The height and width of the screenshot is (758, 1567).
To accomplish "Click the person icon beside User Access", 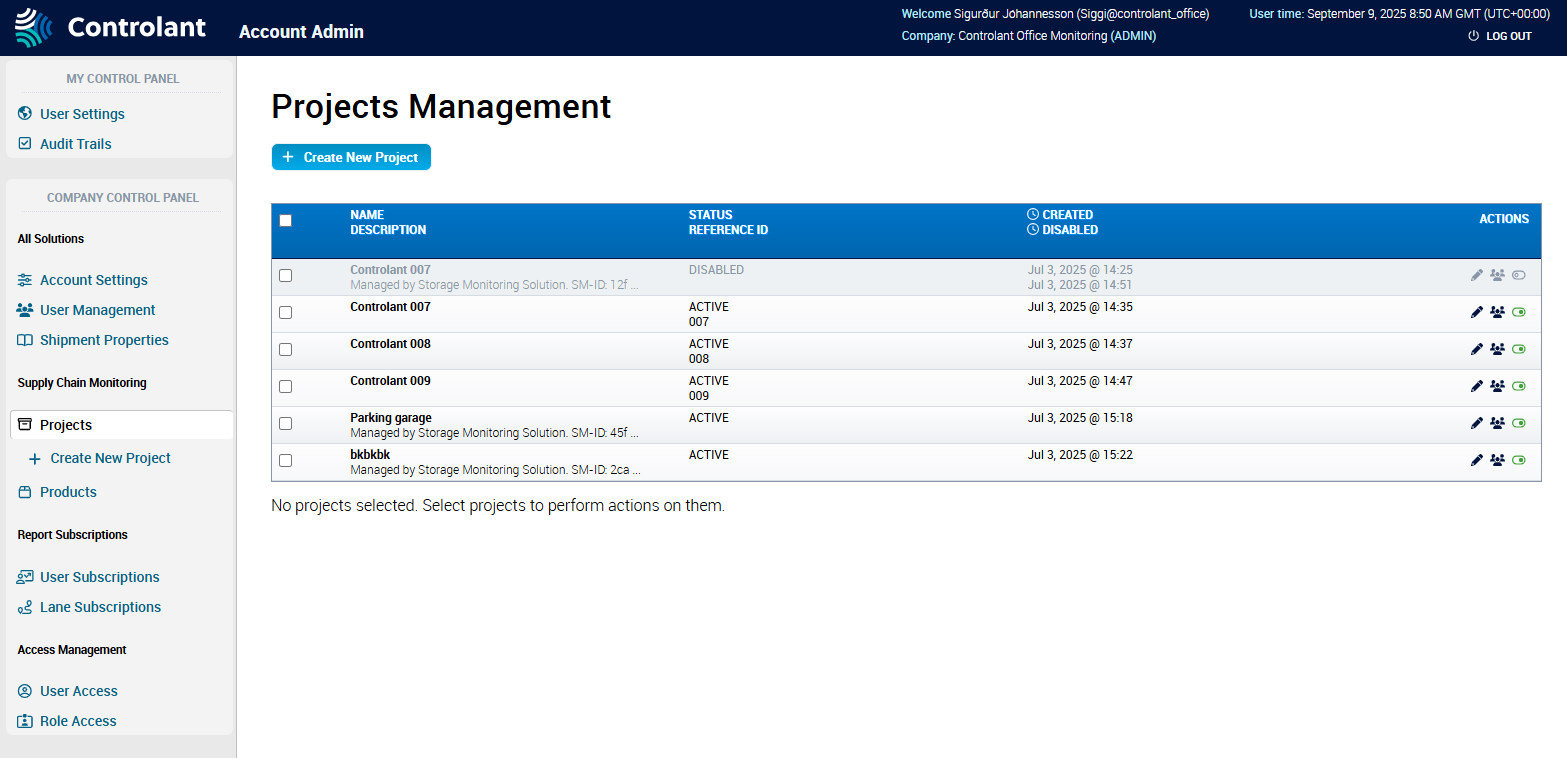I will click(25, 691).
